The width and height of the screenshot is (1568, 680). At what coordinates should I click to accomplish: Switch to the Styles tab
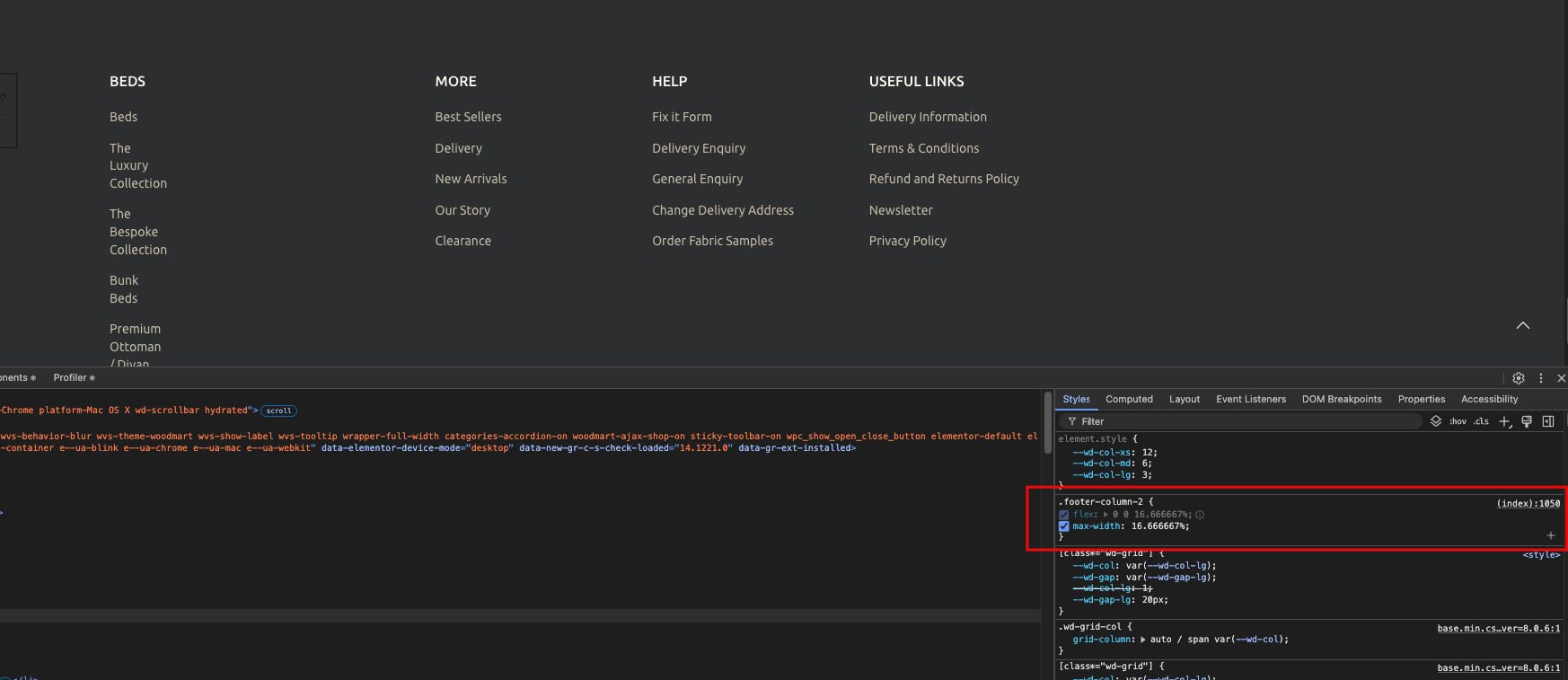tap(1076, 400)
